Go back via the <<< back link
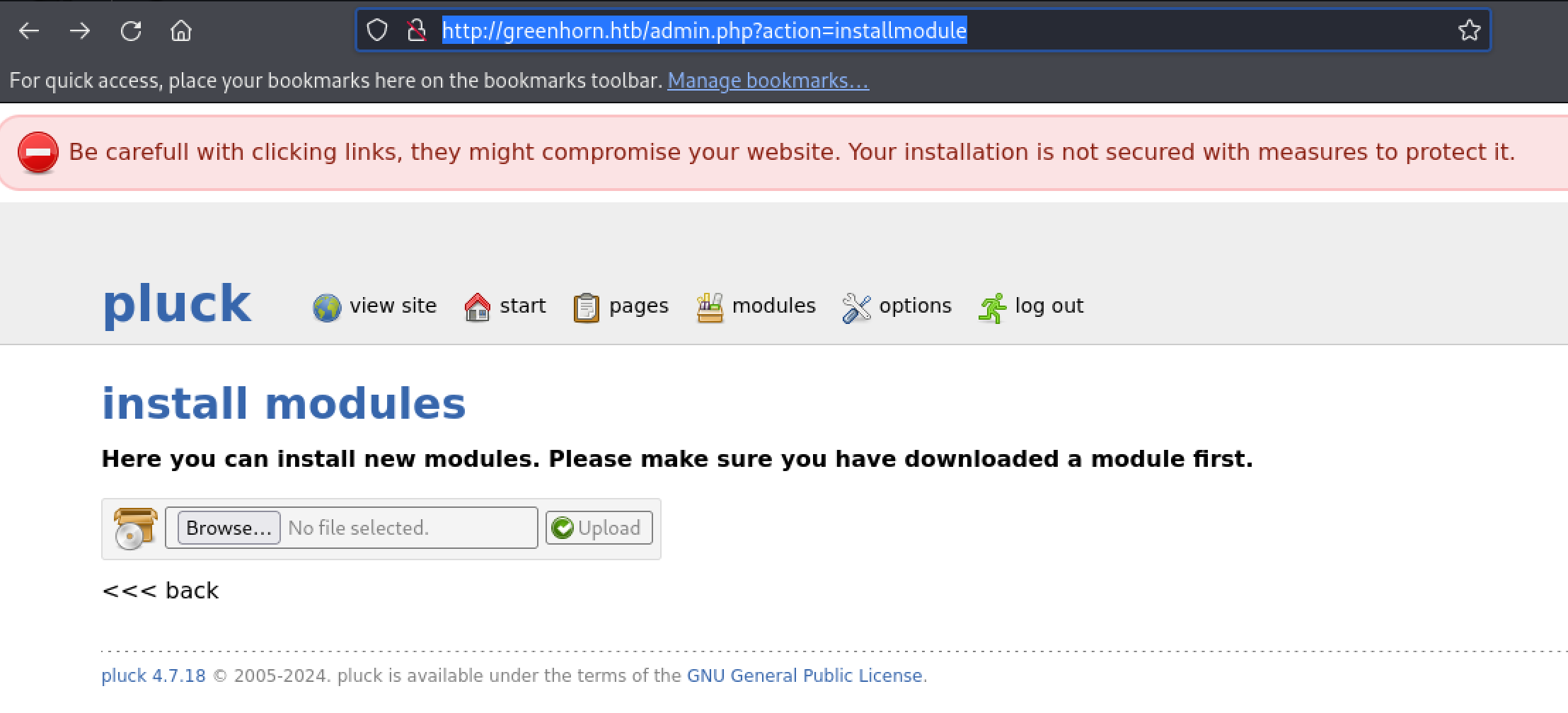 click(161, 591)
